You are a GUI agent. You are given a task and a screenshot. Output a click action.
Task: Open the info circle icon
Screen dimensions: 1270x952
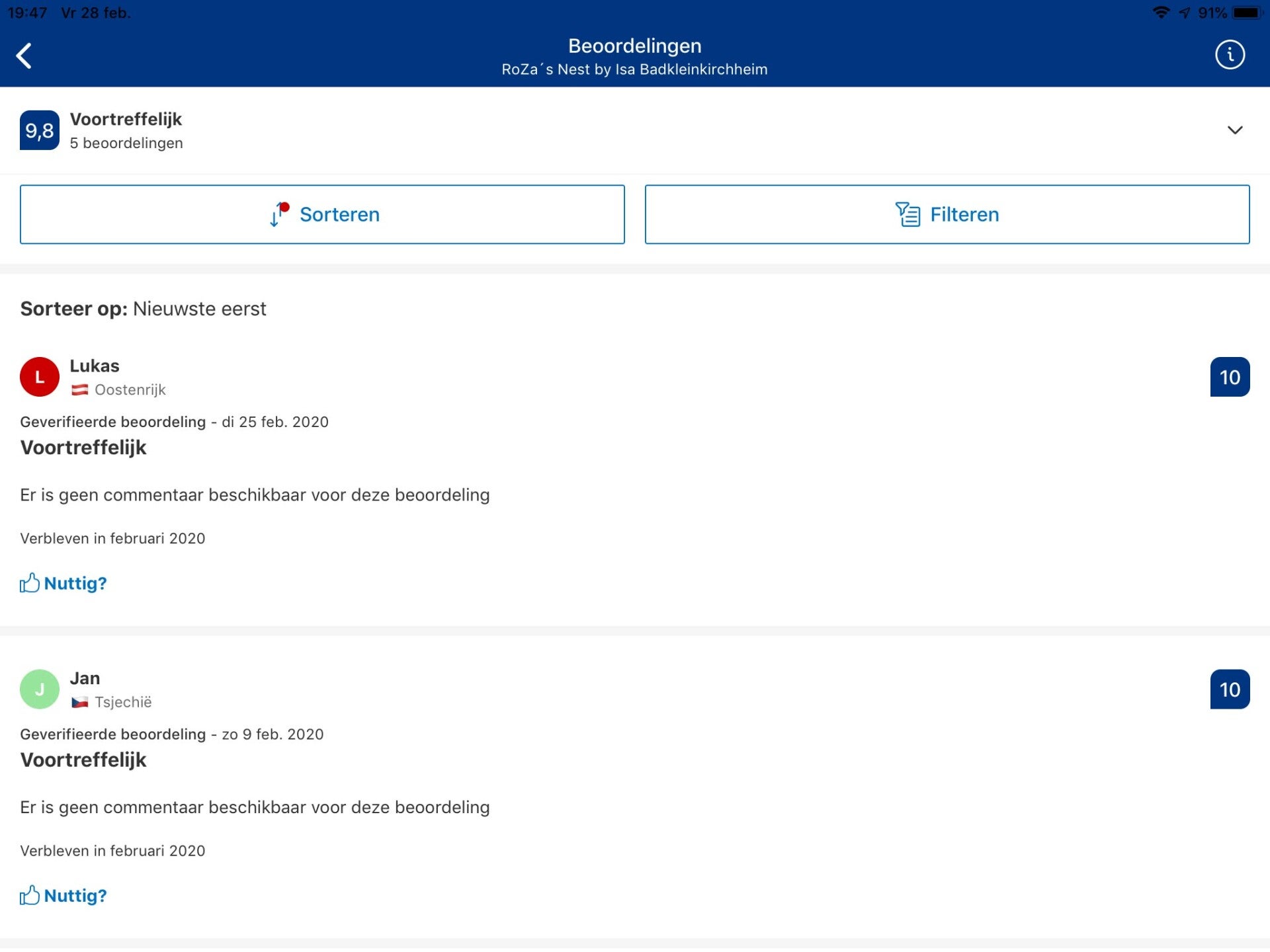pyautogui.click(x=1230, y=55)
